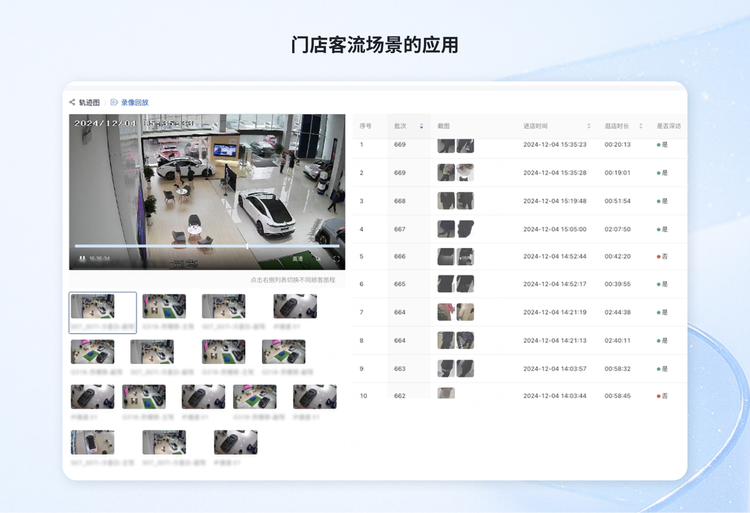Screen dimensions: 750x513
Task: Click batch number 666
Action: click(400, 256)
